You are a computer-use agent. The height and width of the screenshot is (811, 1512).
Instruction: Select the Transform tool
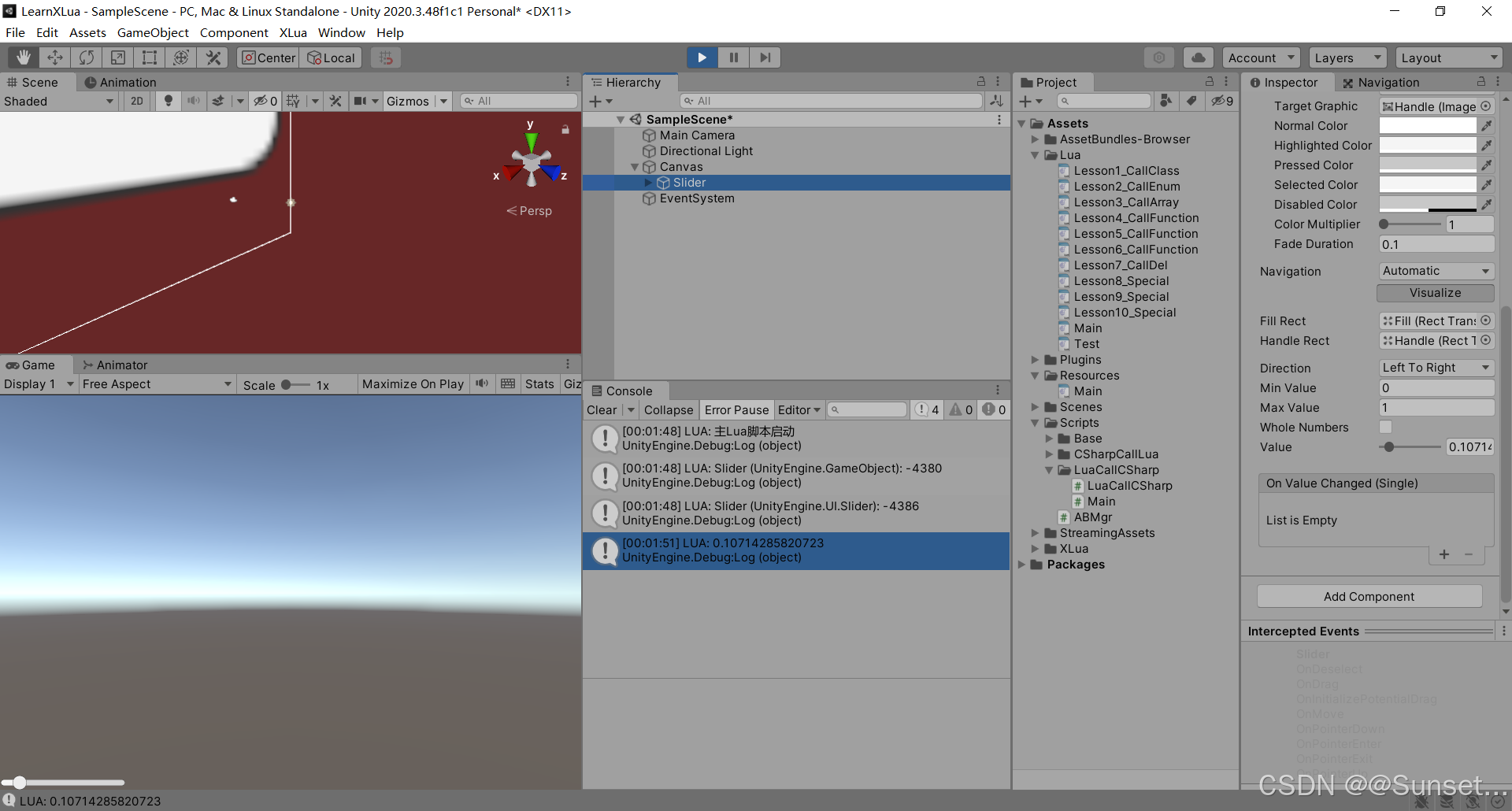click(181, 57)
